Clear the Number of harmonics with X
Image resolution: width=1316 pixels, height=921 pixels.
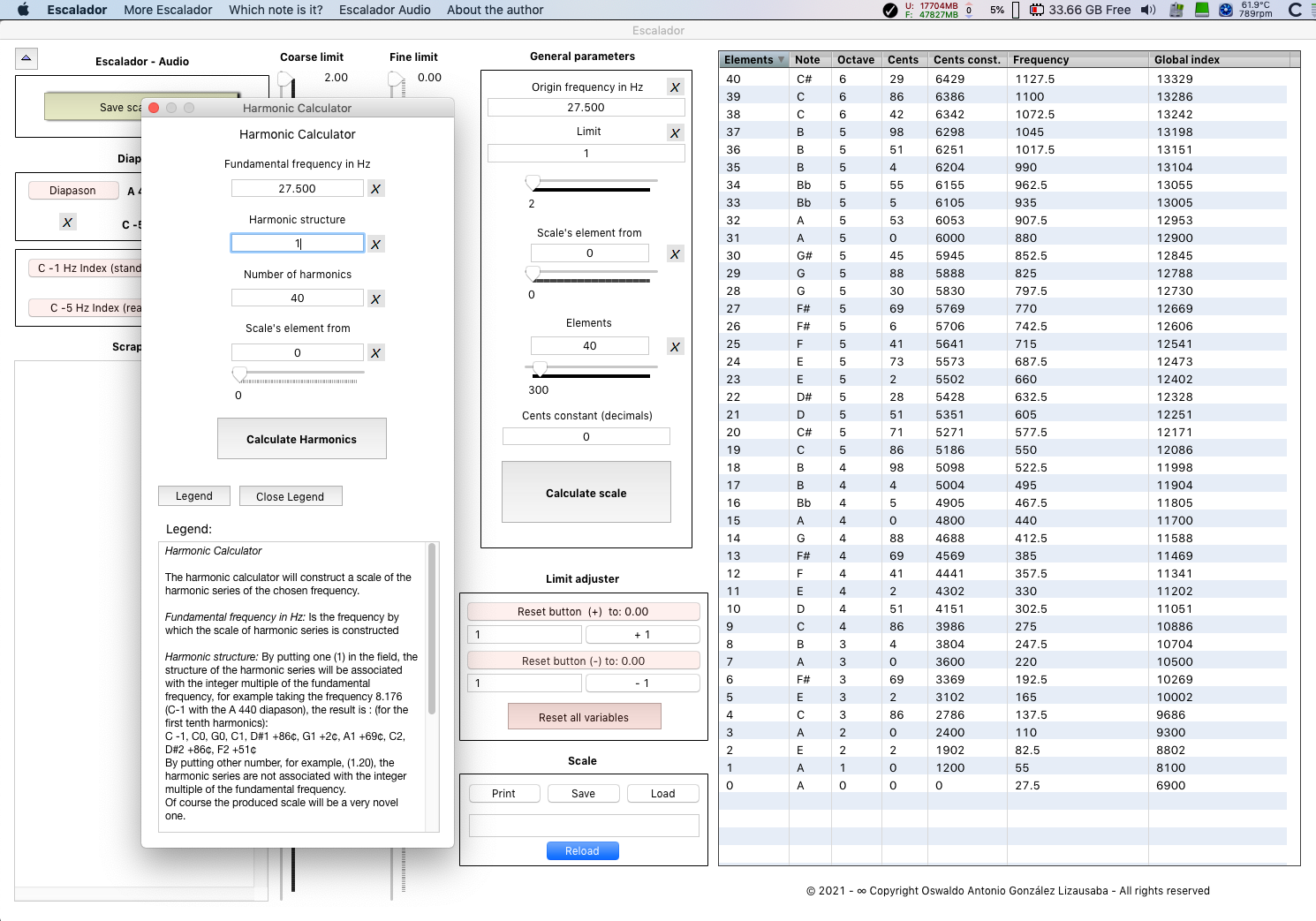pyautogui.click(x=375, y=299)
